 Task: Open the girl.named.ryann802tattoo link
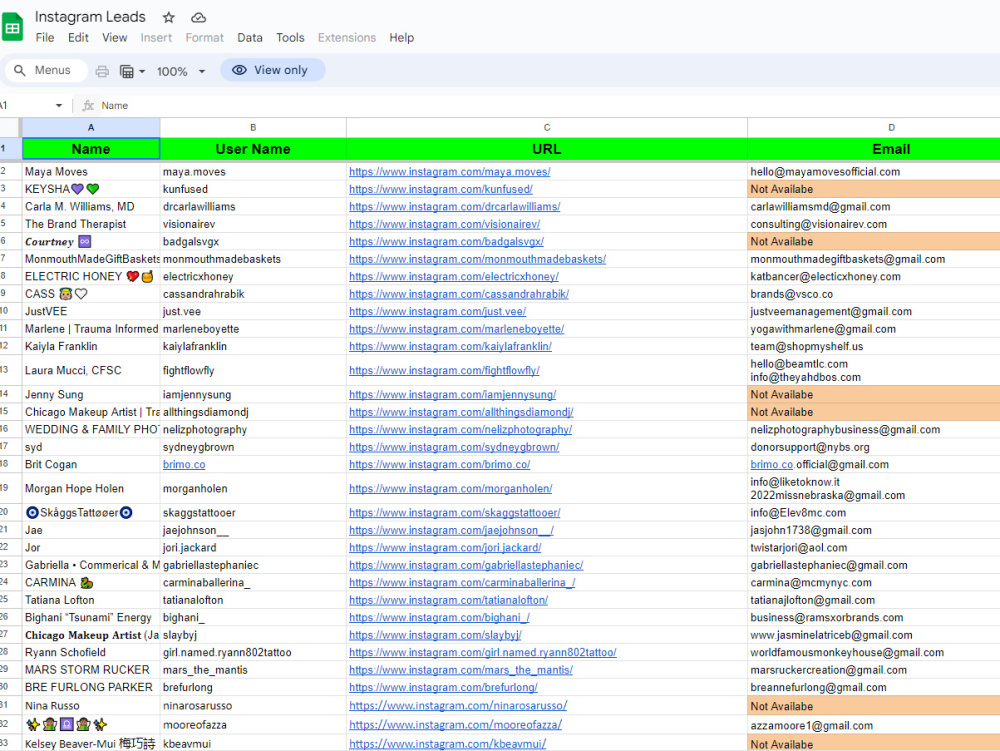483,653
